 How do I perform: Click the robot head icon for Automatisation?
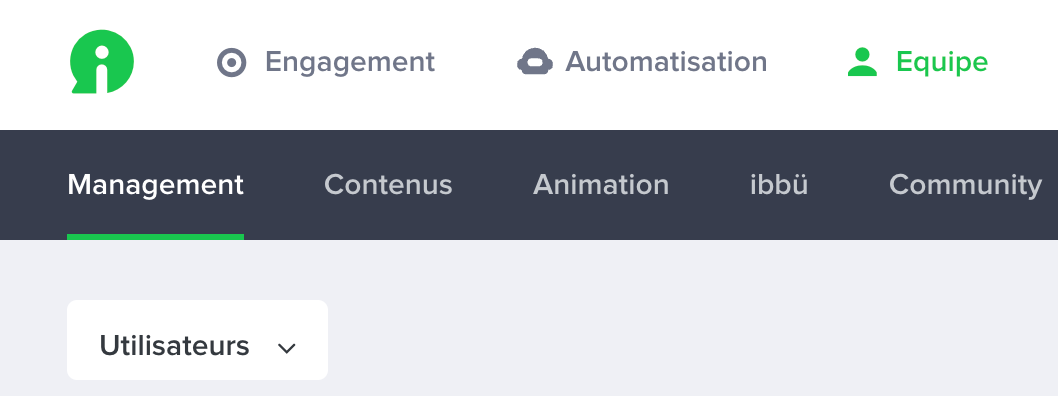535,61
